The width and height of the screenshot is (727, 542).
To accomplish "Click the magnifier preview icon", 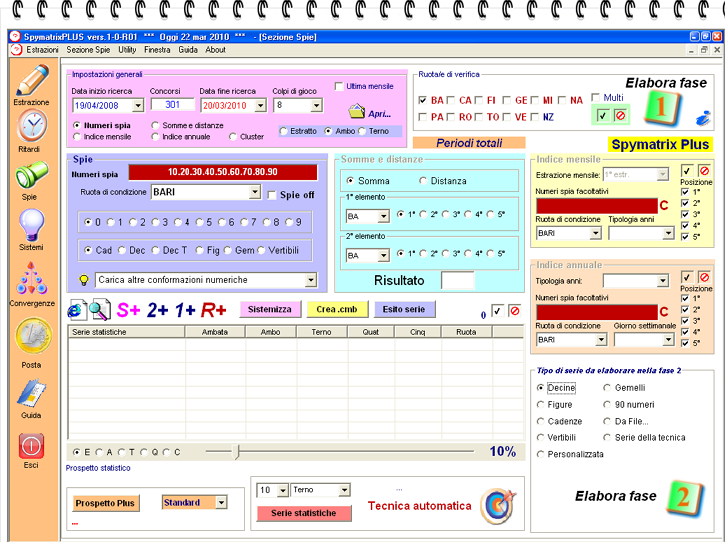I will coord(100,310).
